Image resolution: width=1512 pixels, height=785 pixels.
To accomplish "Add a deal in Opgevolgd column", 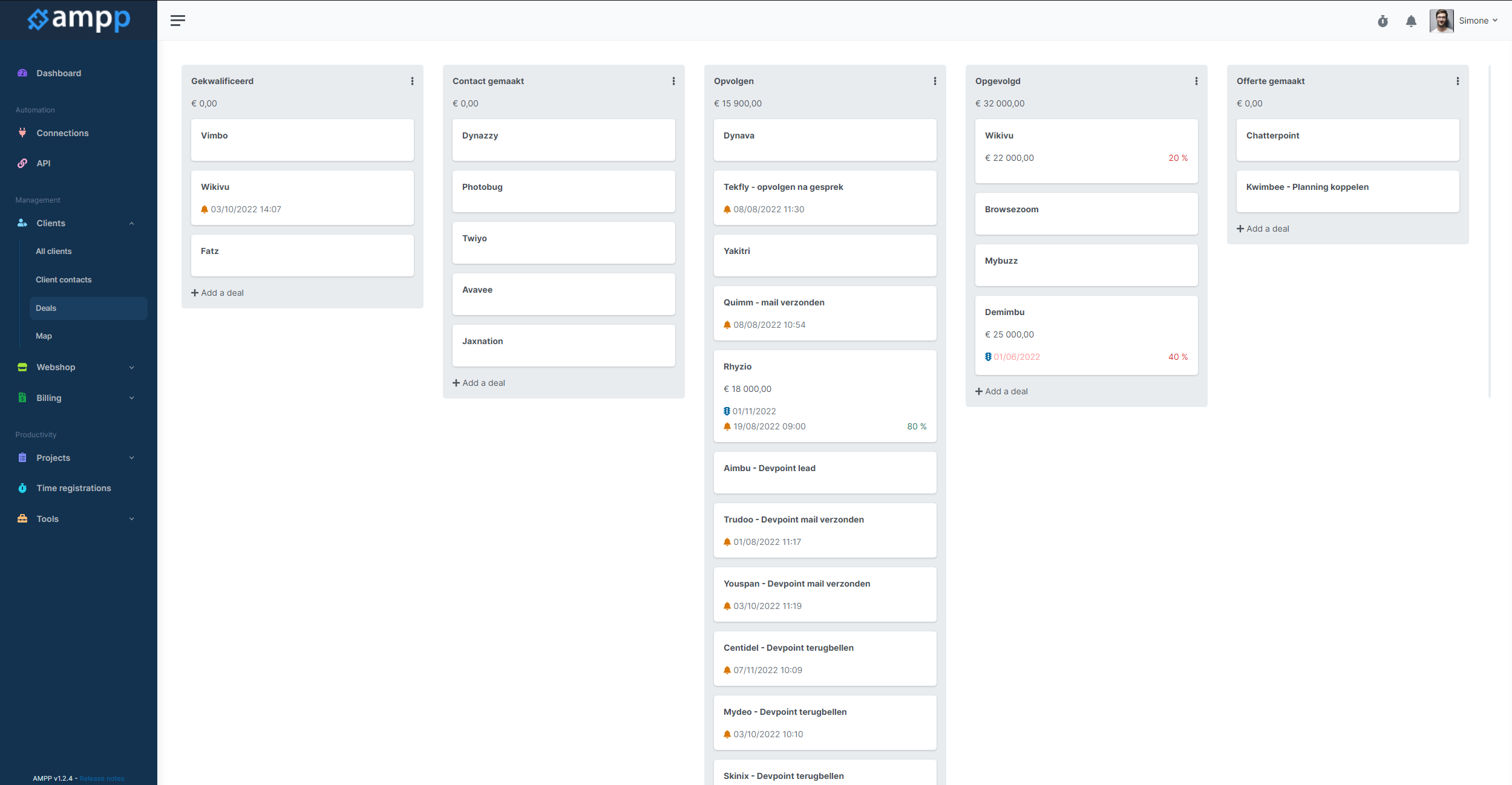I will coord(1002,391).
